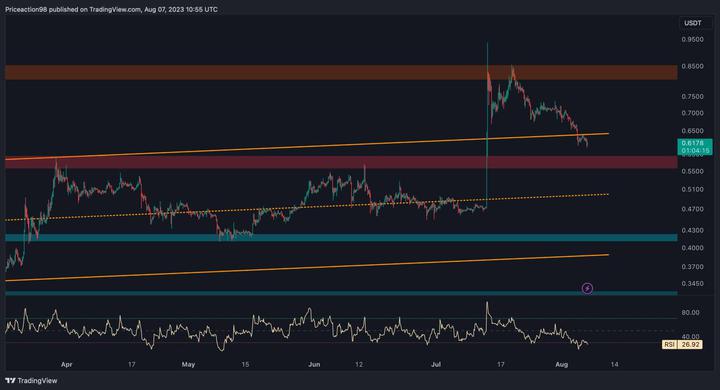Click the Aug date label
Viewport: 720px width, 390px height.
pyautogui.click(x=562, y=364)
